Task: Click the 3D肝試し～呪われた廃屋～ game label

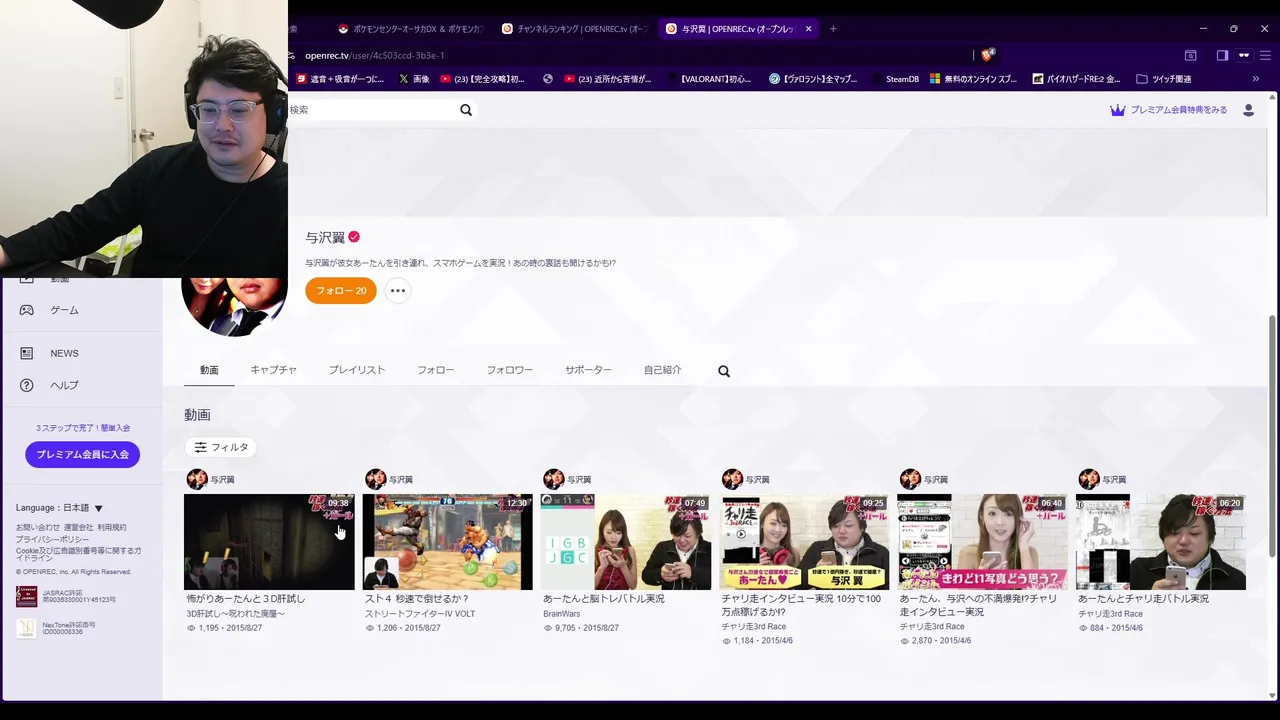Action: [236, 614]
